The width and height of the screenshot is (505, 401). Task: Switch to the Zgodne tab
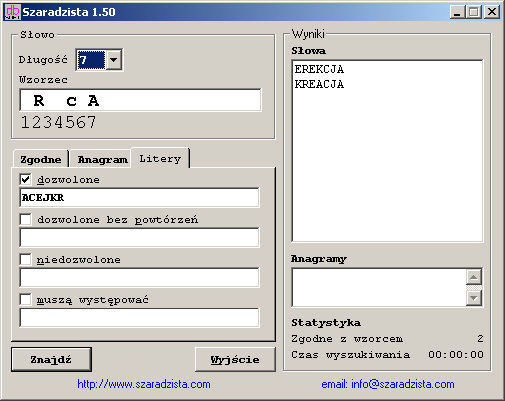41,159
